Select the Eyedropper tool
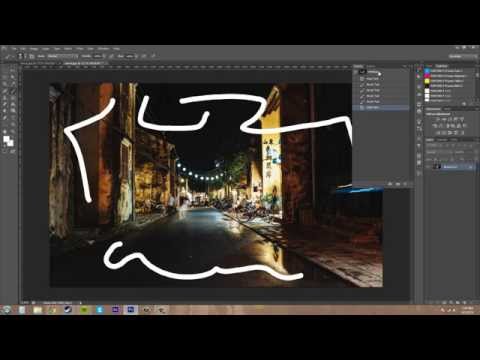Screen dimensions: 480x360 pyautogui.click(x=13, y=84)
